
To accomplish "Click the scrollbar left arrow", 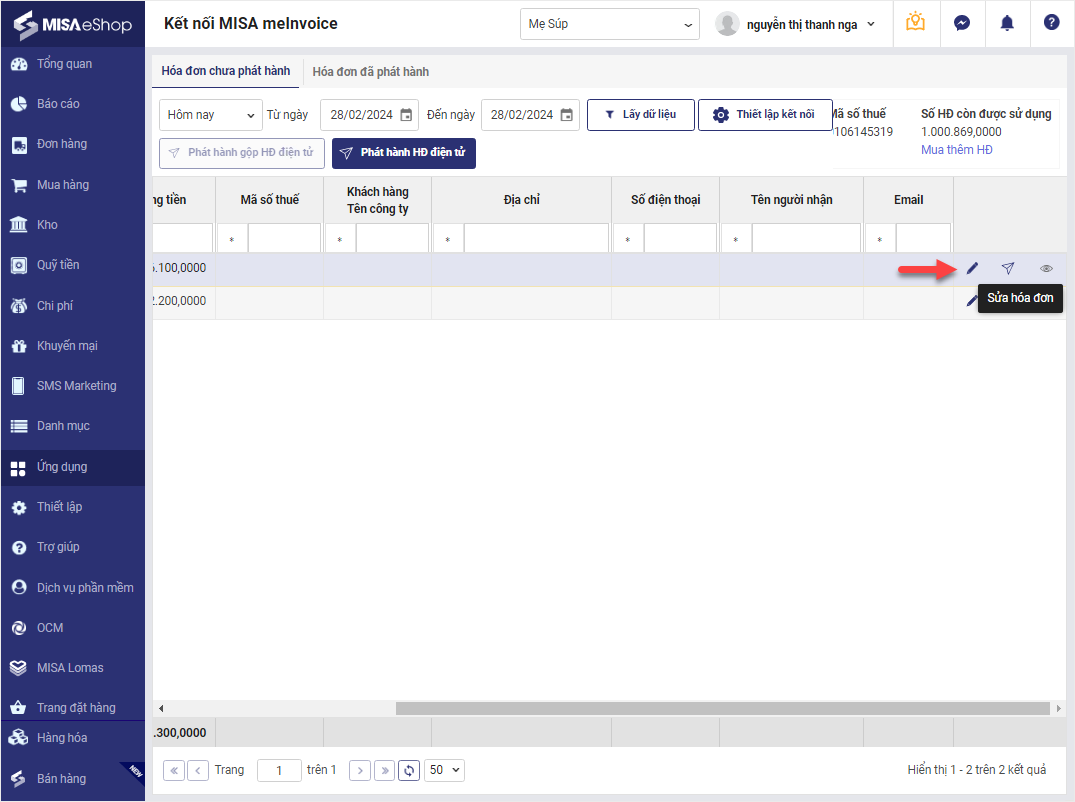I will [x=161, y=708].
